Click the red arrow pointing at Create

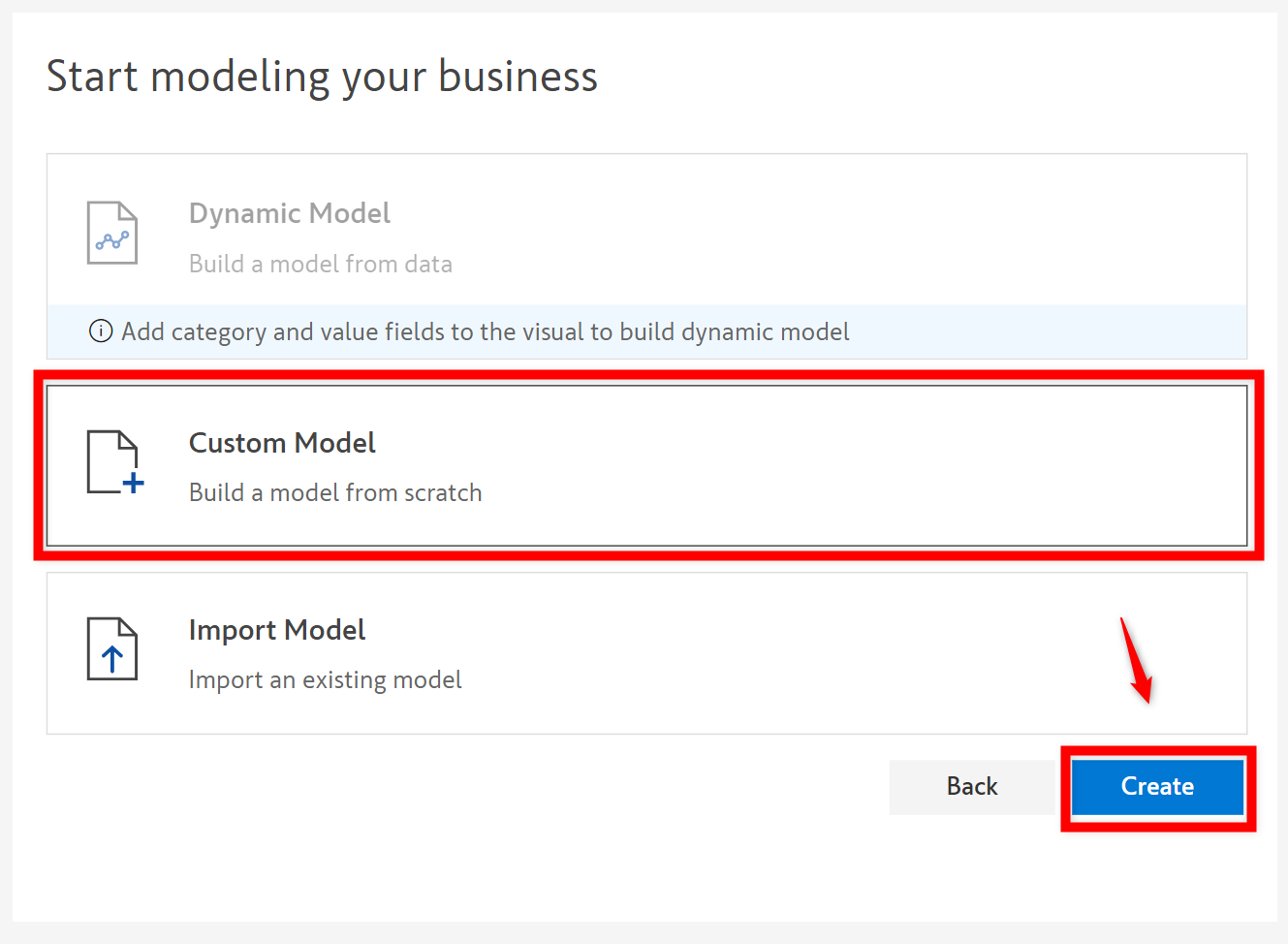click(x=1136, y=660)
